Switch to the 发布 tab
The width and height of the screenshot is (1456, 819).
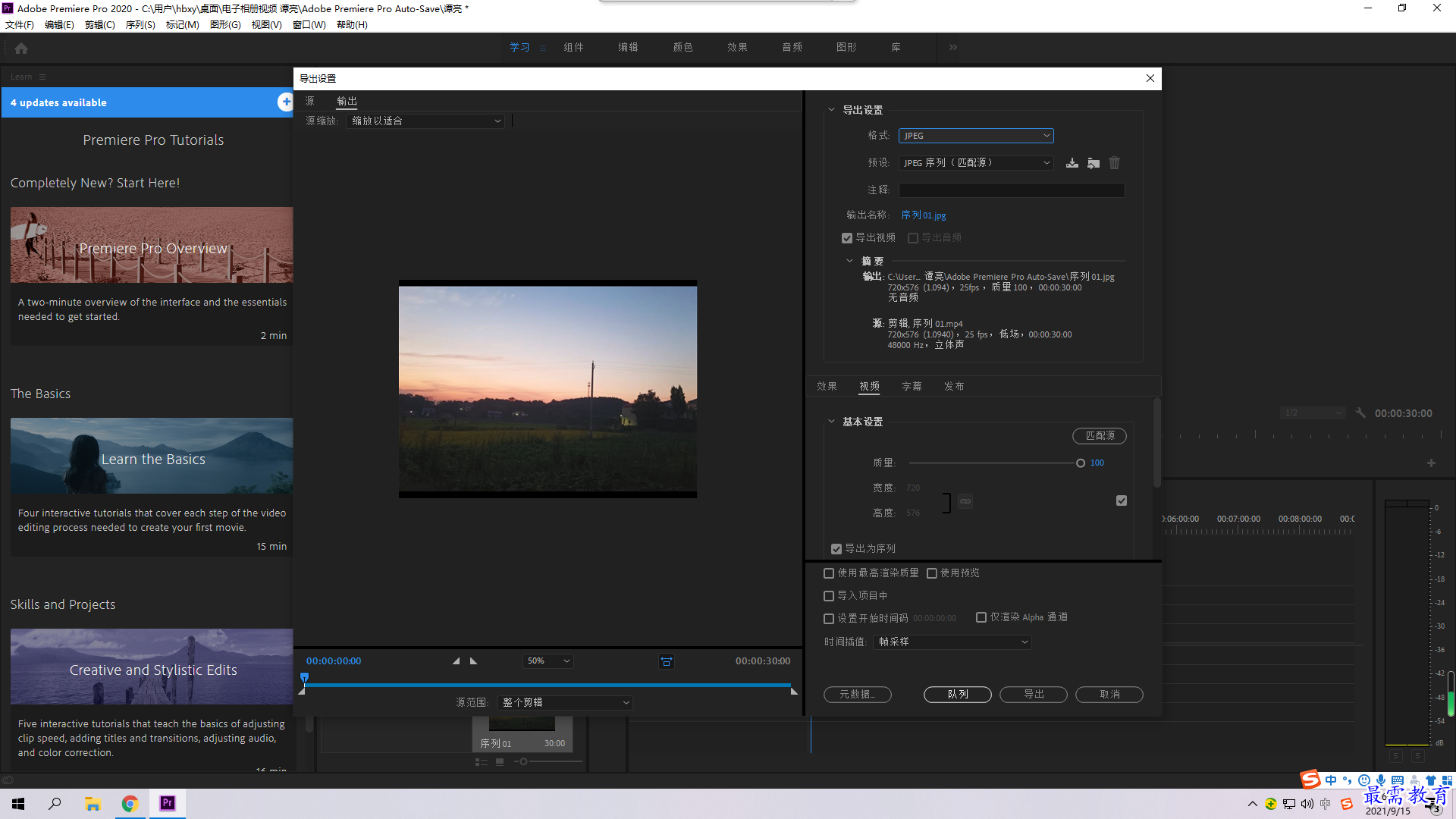click(954, 387)
